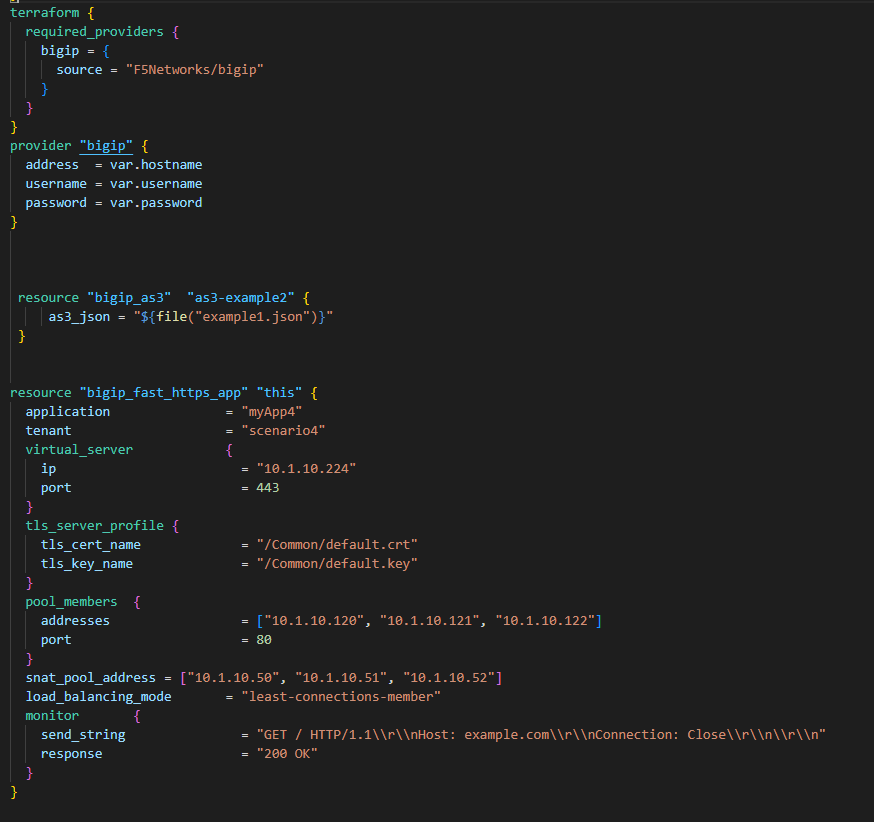Click "/Common/default.key" string
The height and width of the screenshot is (822, 874).
coord(337,564)
